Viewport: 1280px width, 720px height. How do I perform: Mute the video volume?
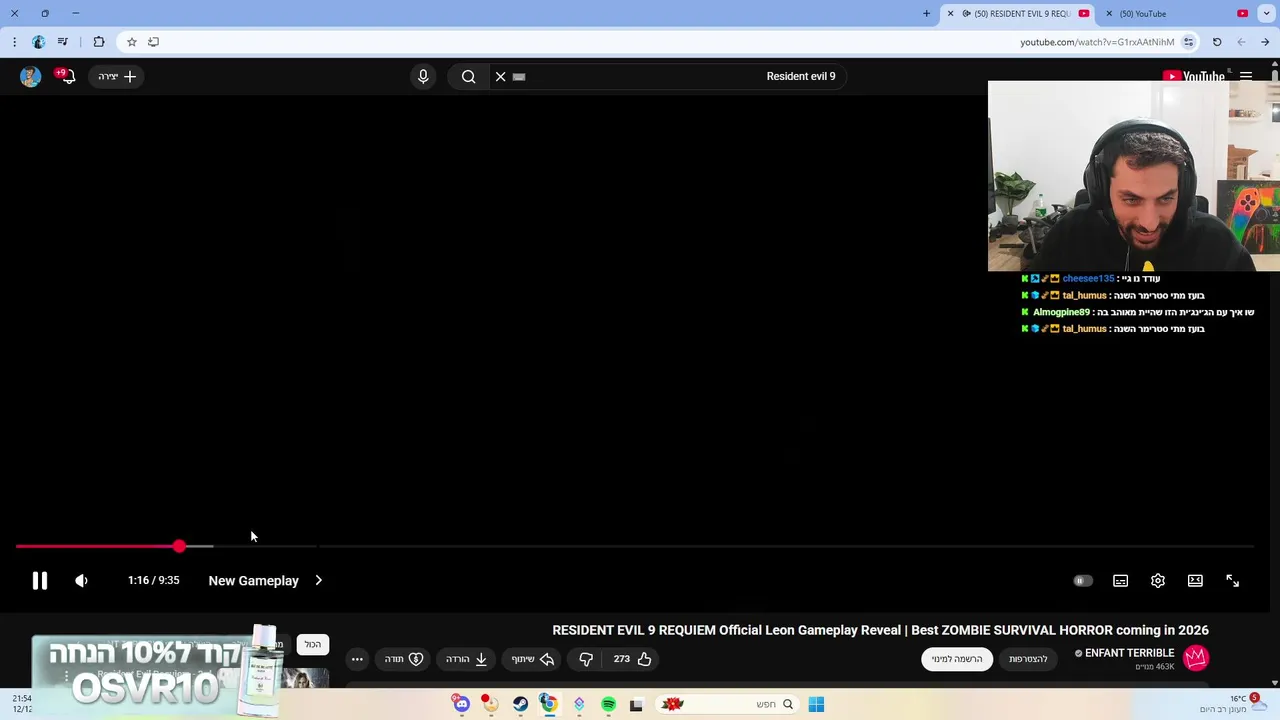[81, 580]
